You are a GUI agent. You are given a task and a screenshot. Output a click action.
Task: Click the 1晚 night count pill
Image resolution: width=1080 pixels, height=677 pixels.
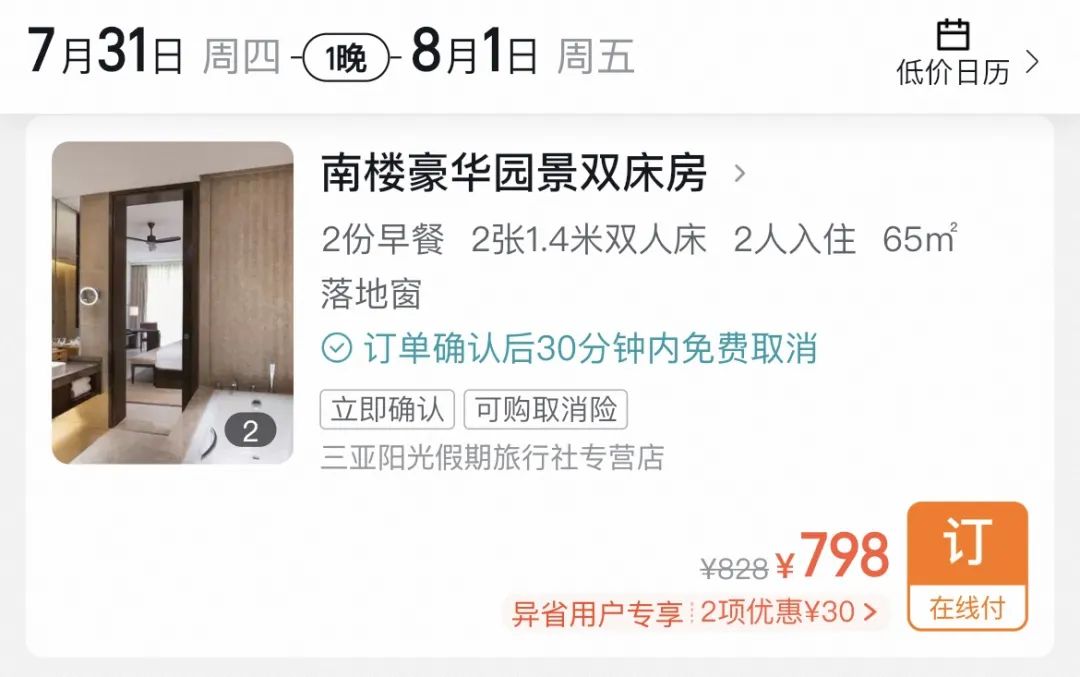point(346,58)
